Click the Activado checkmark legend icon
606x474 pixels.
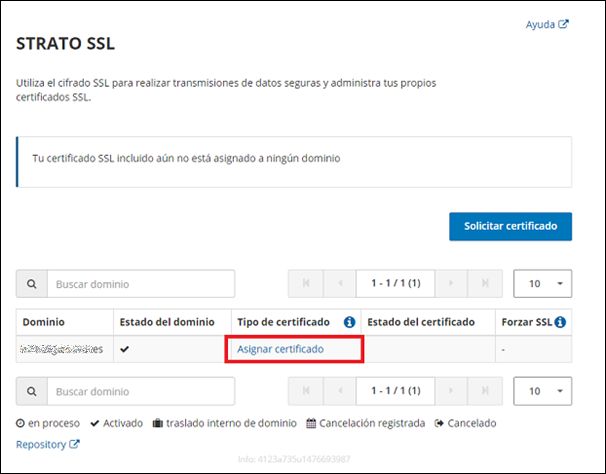[x=94, y=423]
